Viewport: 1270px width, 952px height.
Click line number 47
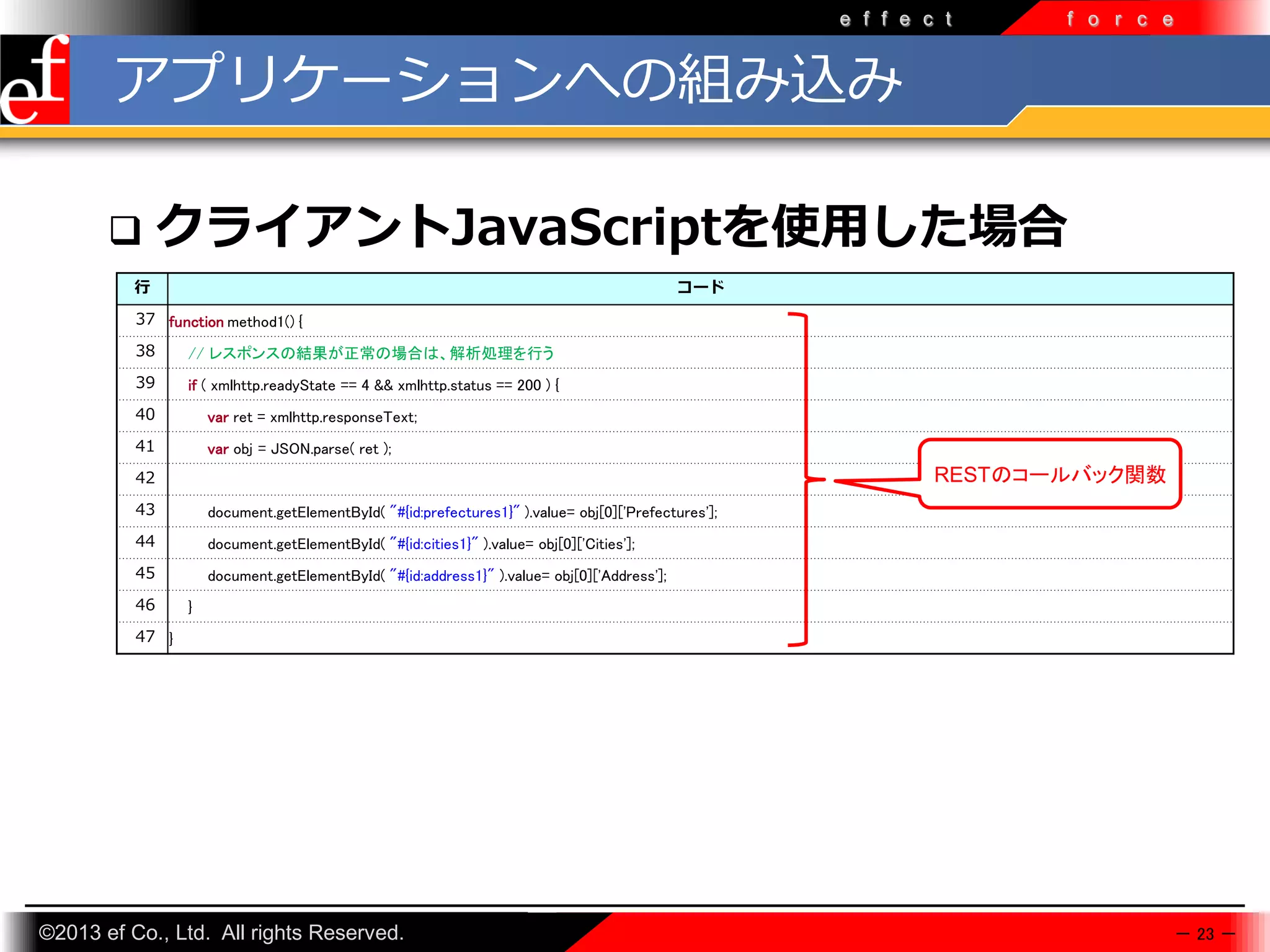[145, 637]
